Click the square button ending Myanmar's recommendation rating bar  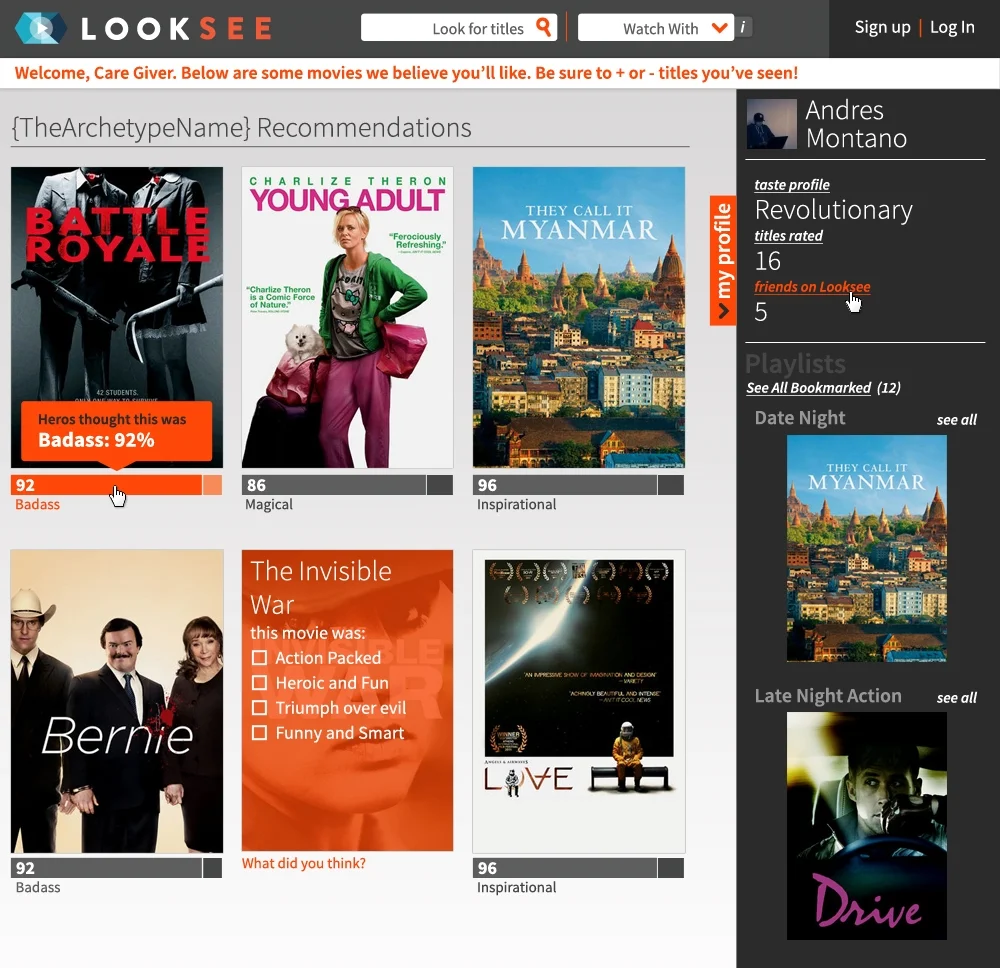[671, 485]
